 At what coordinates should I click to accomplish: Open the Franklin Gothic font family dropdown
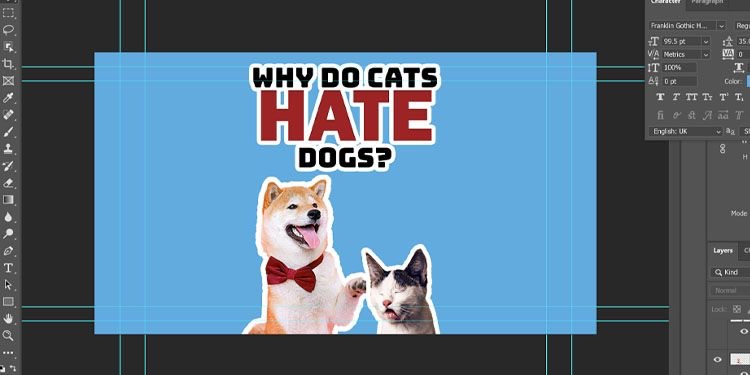(721, 25)
